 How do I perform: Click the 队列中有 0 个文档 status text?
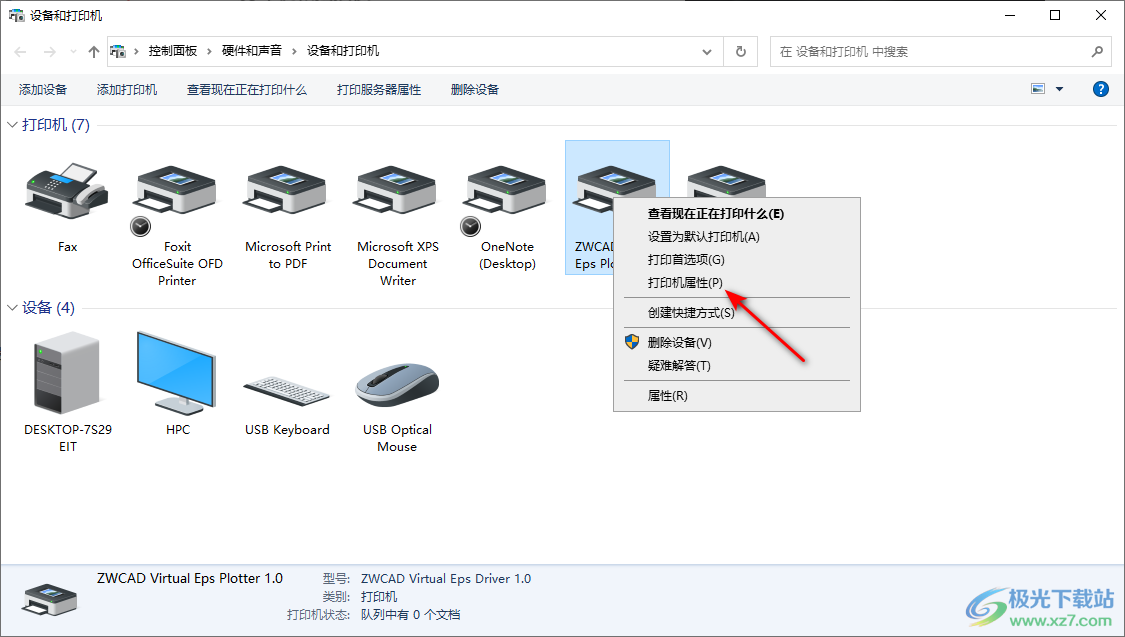click(x=410, y=615)
